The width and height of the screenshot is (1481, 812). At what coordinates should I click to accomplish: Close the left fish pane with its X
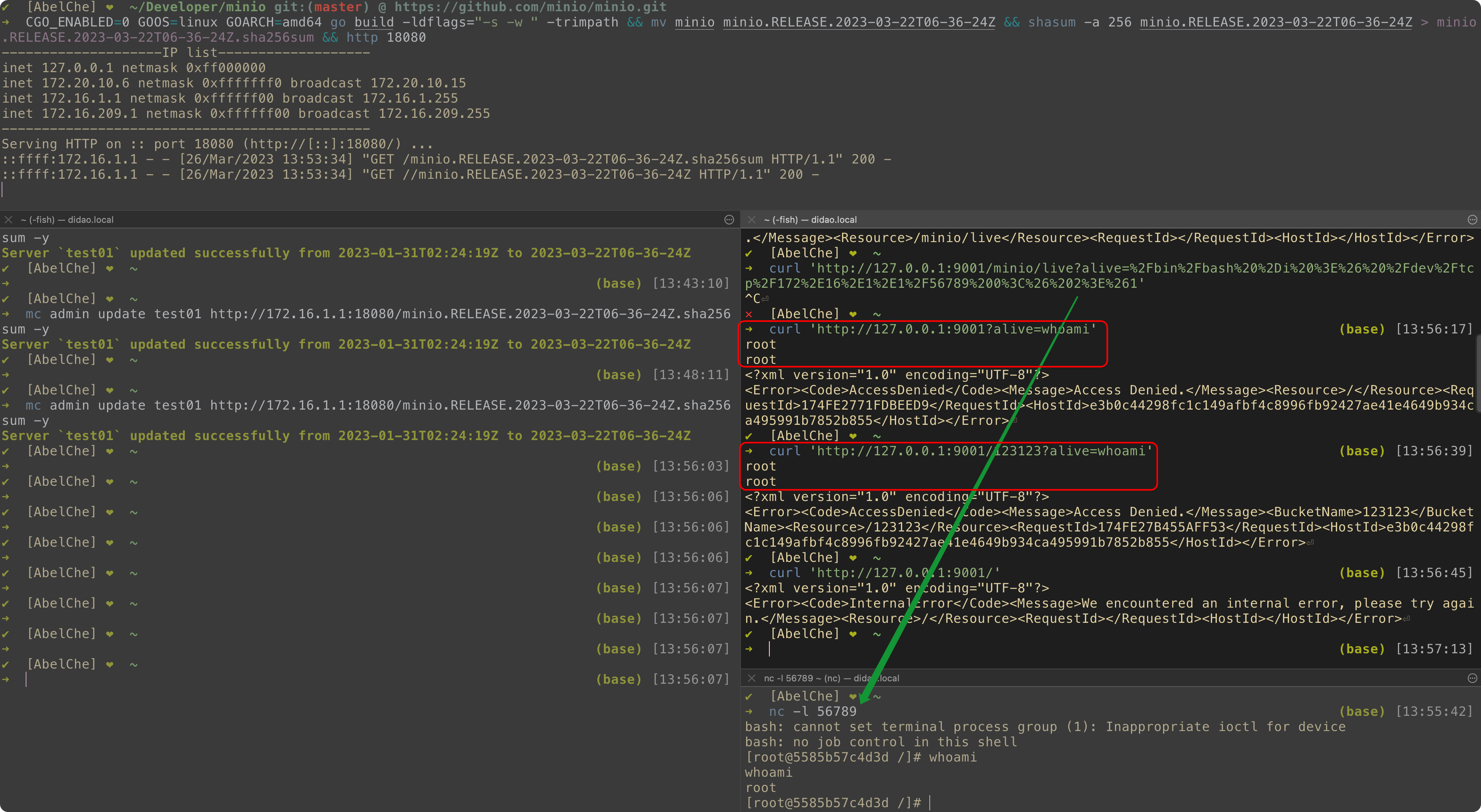8,220
